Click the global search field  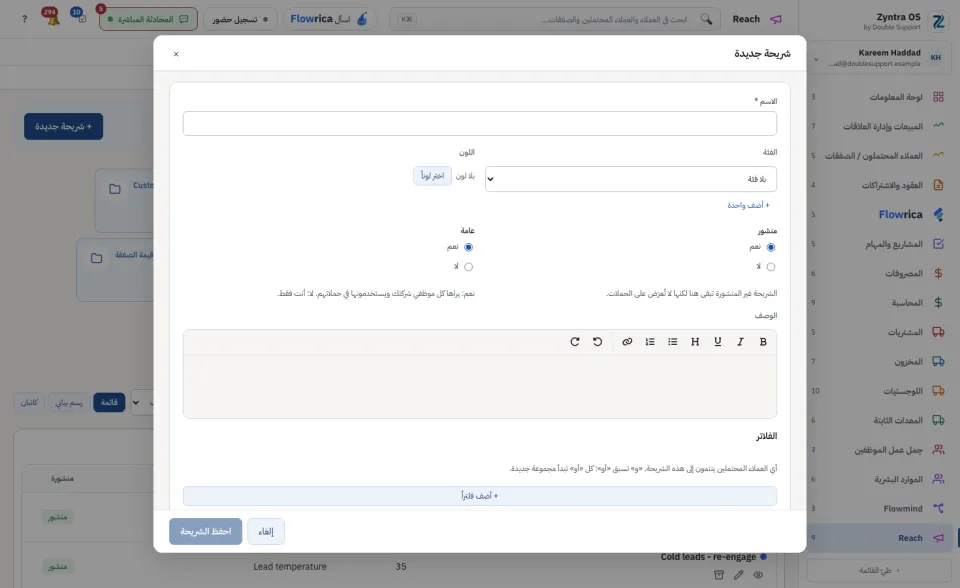point(554,19)
